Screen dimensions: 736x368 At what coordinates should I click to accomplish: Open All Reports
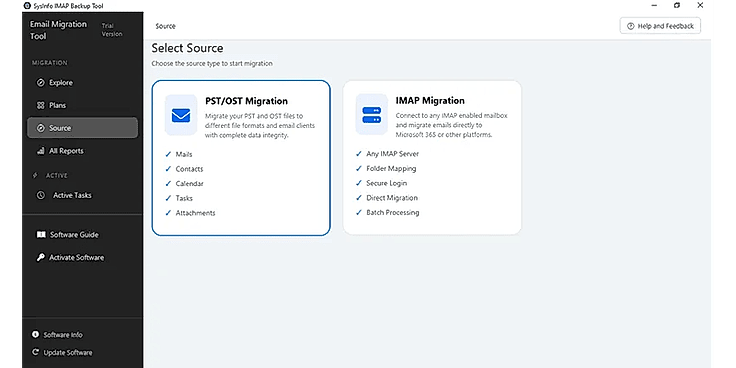point(82,151)
